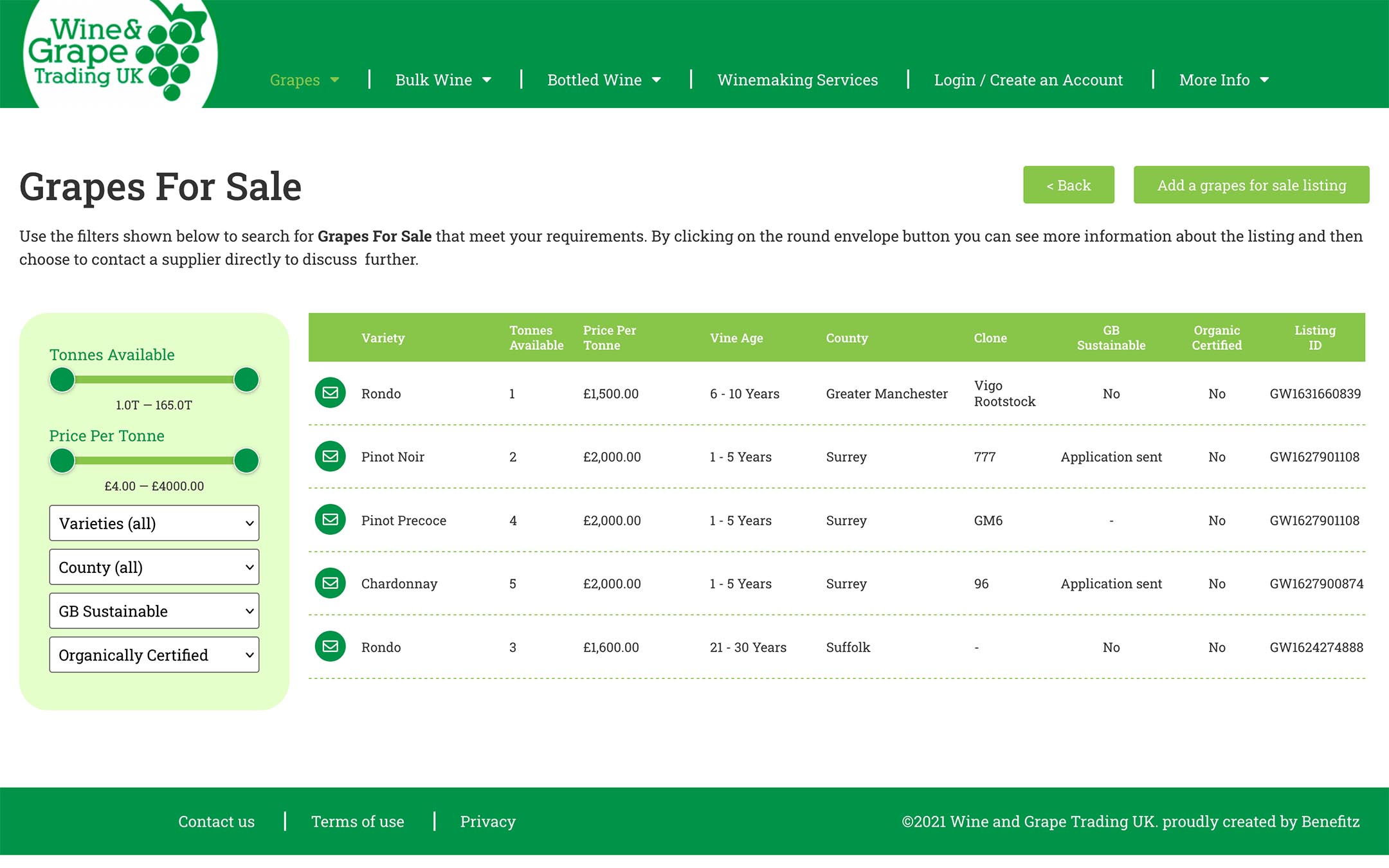Click the £1,500.00 price cell
The height and width of the screenshot is (868, 1389).
[610, 393]
